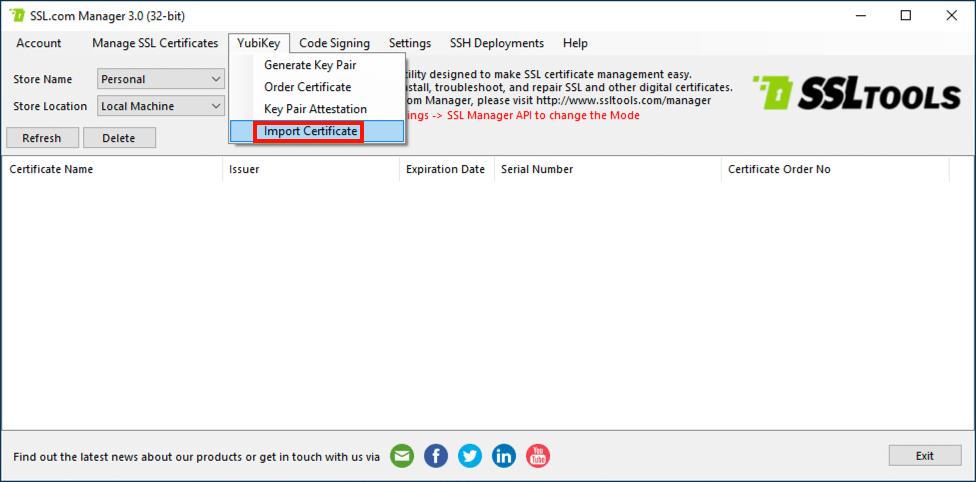The image size is (976, 482).
Task: Sort by Expiration Date column header
Action: click(x=445, y=169)
